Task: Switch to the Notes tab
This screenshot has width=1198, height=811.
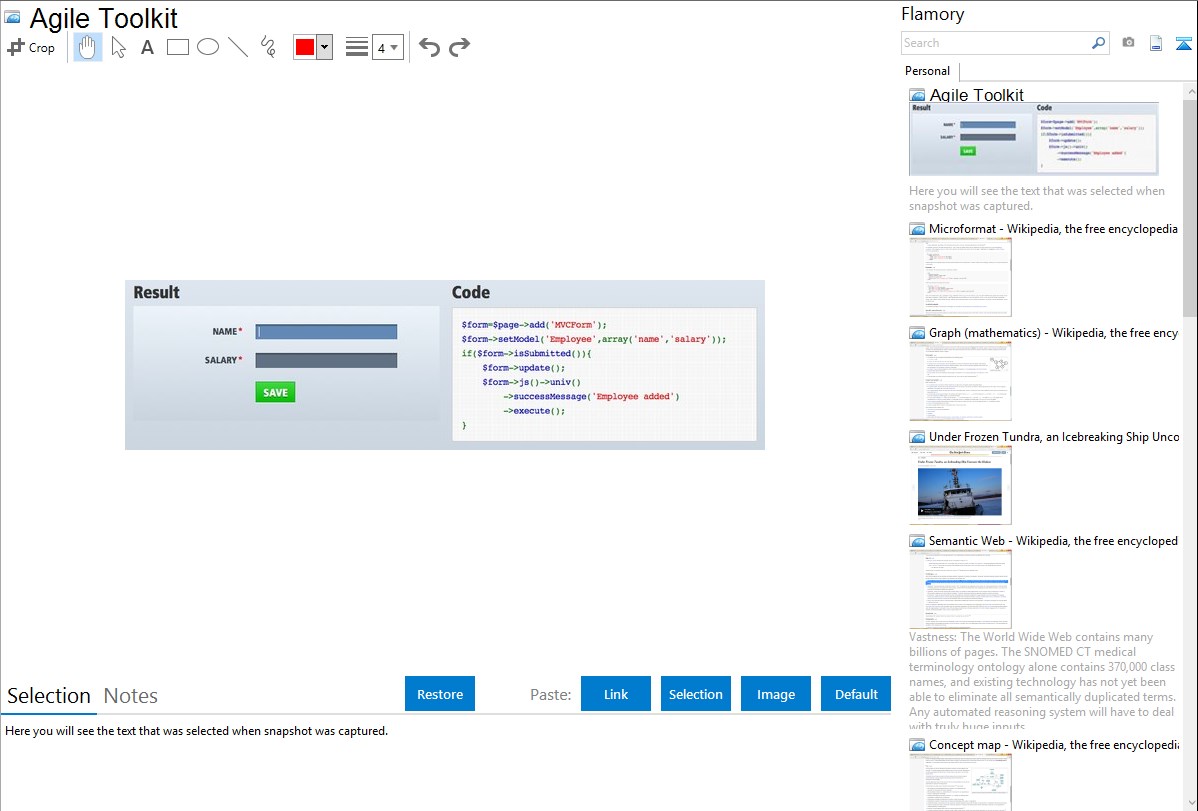Action: coord(131,696)
